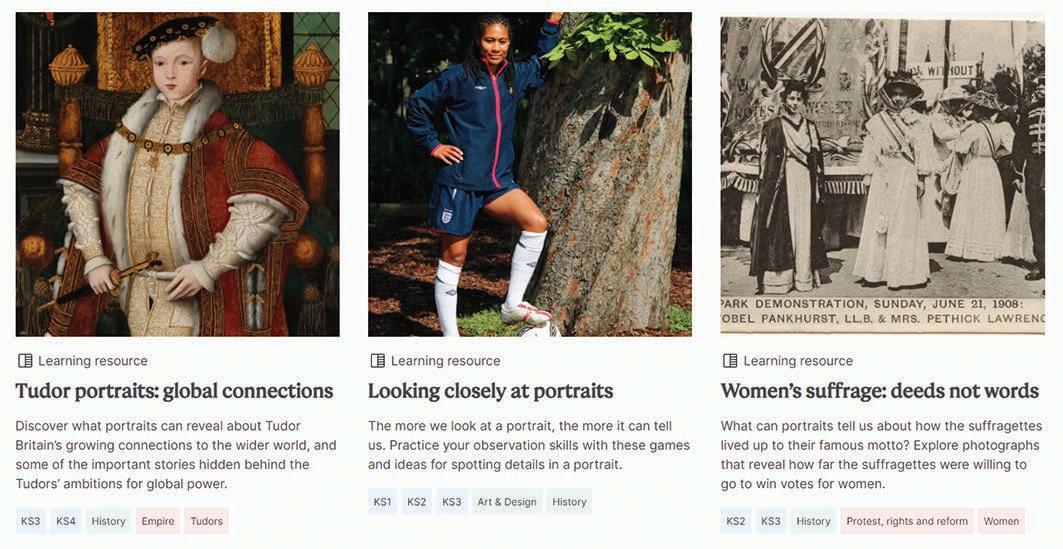Image resolution: width=1063 pixels, height=549 pixels.
Task: Select the Edward VI Tudor portrait thumbnail
Action: (178, 174)
